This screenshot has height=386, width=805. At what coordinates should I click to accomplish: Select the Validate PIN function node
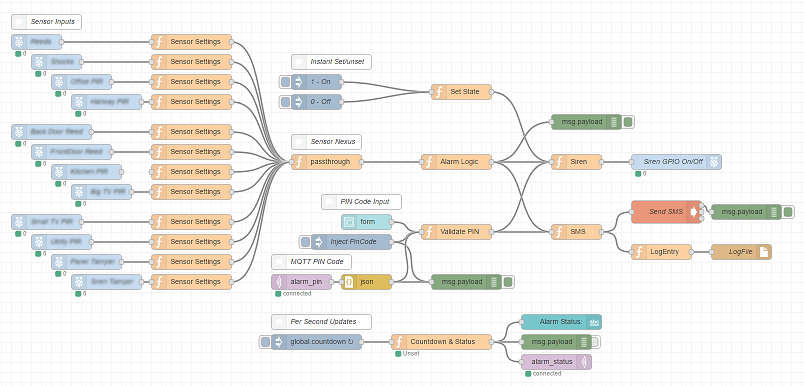pos(456,232)
